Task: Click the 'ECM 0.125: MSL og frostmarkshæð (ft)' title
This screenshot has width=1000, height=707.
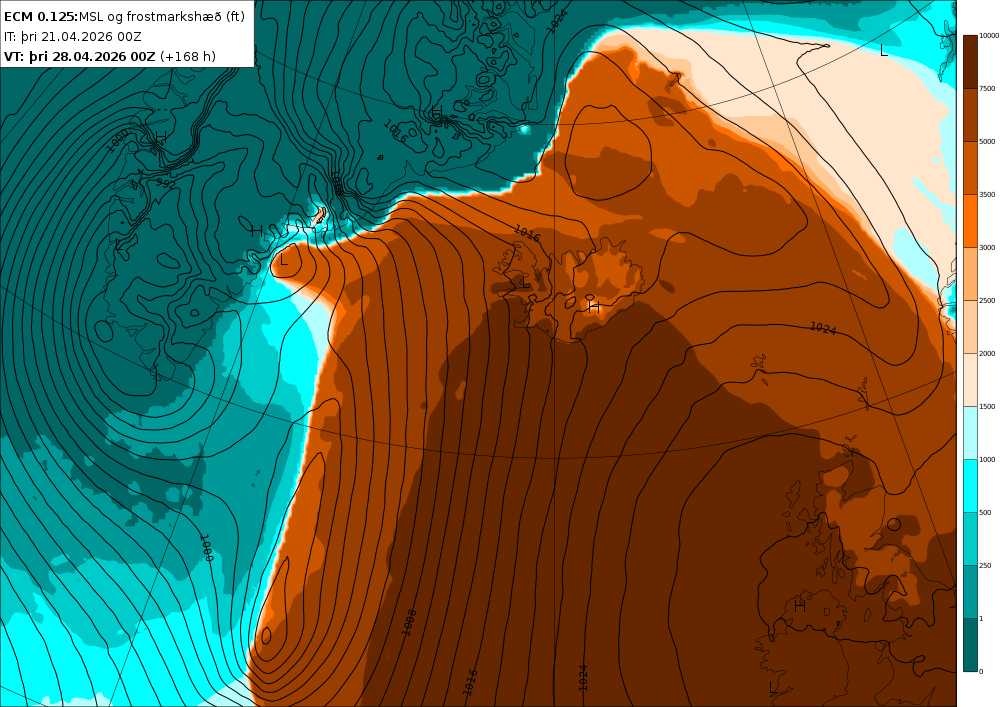Action: click(124, 17)
